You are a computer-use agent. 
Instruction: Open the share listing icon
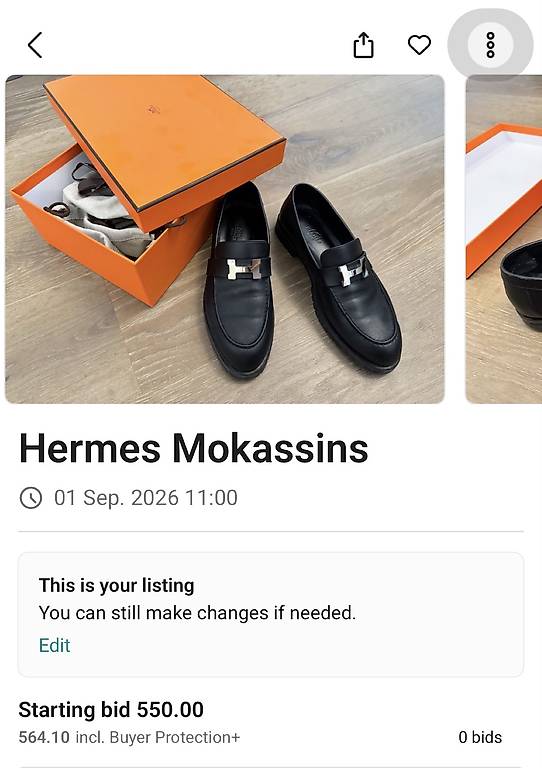click(x=363, y=45)
